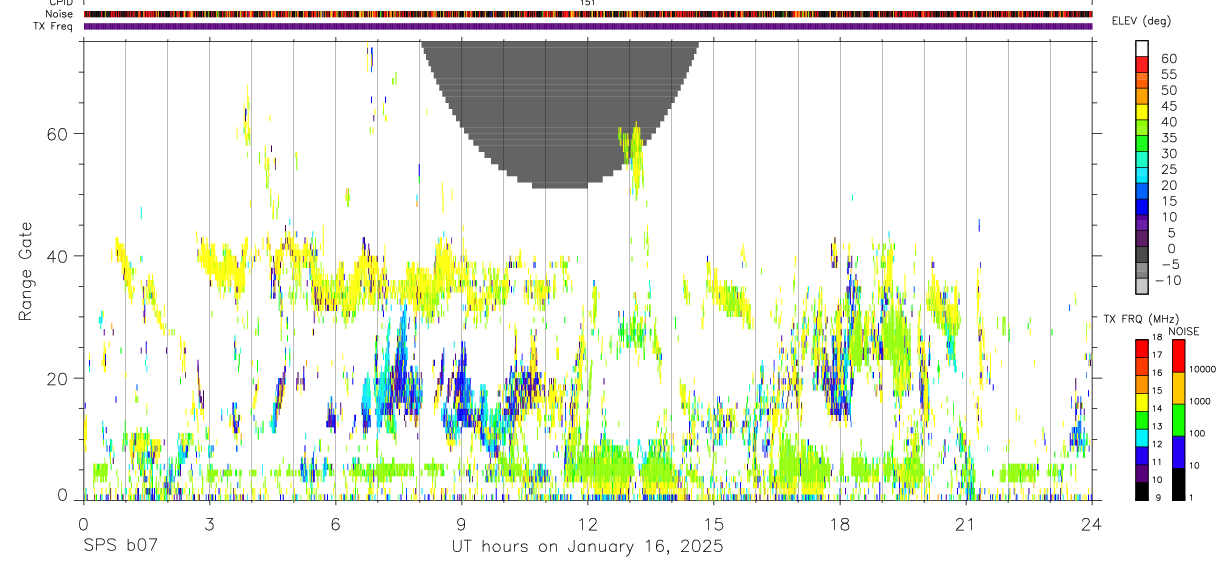Click the "100" label on the noise legend
Image resolution: width=1228 pixels, height=567 pixels.
tap(1197, 433)
